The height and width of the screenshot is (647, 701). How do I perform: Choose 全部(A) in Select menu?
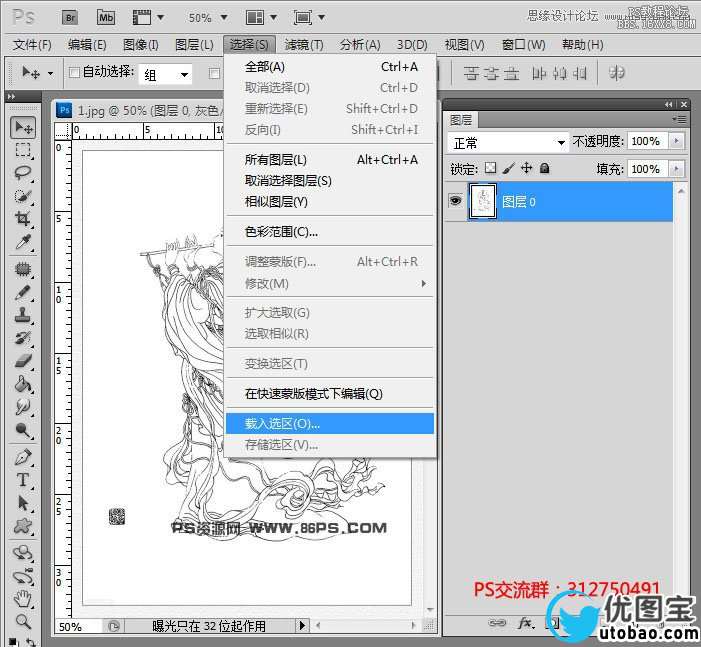tap(330, 67)
